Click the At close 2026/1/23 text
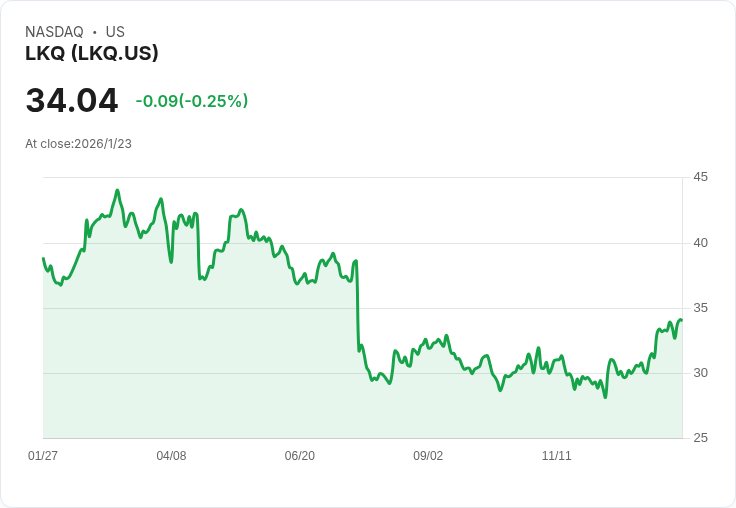Viewport: 736px width, 508px height. [x=78, y=144]
